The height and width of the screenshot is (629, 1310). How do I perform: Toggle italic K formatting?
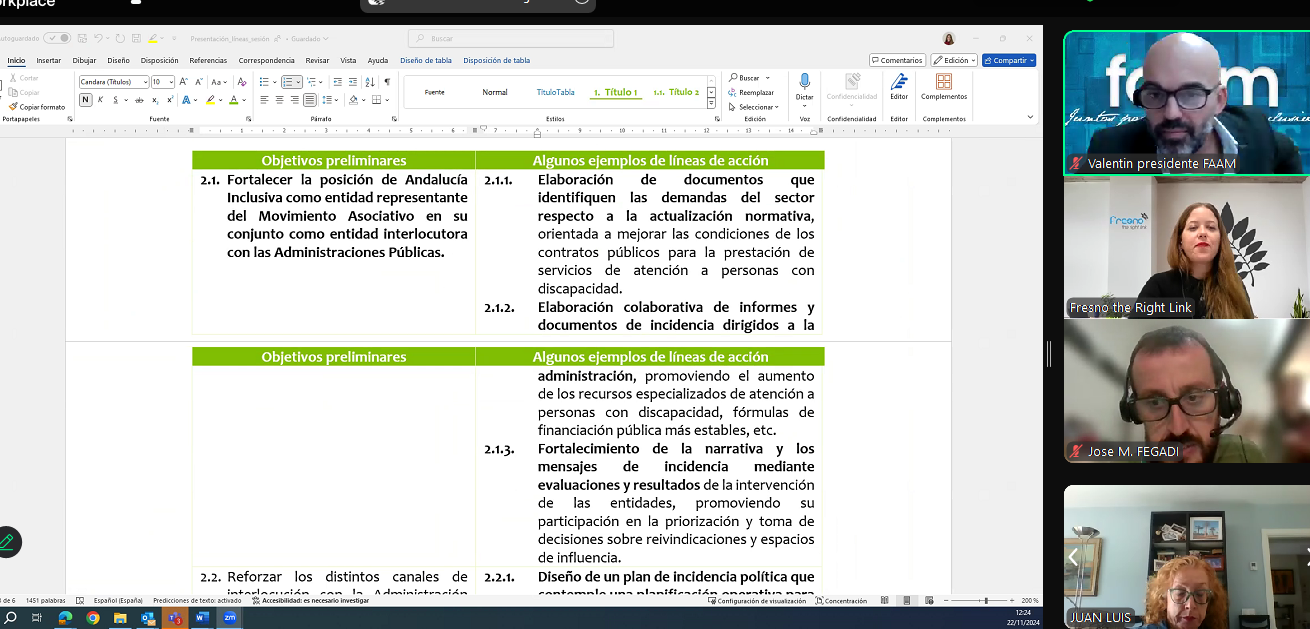tap(100, 100)
